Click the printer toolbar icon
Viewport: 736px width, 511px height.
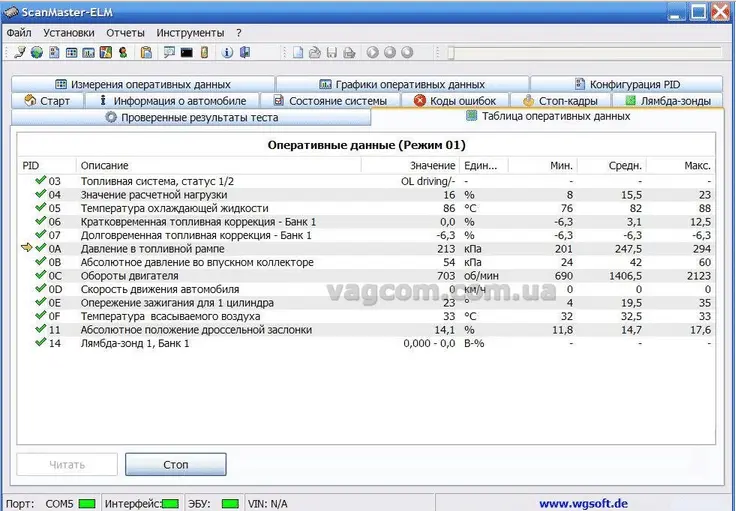click(349, 53)
